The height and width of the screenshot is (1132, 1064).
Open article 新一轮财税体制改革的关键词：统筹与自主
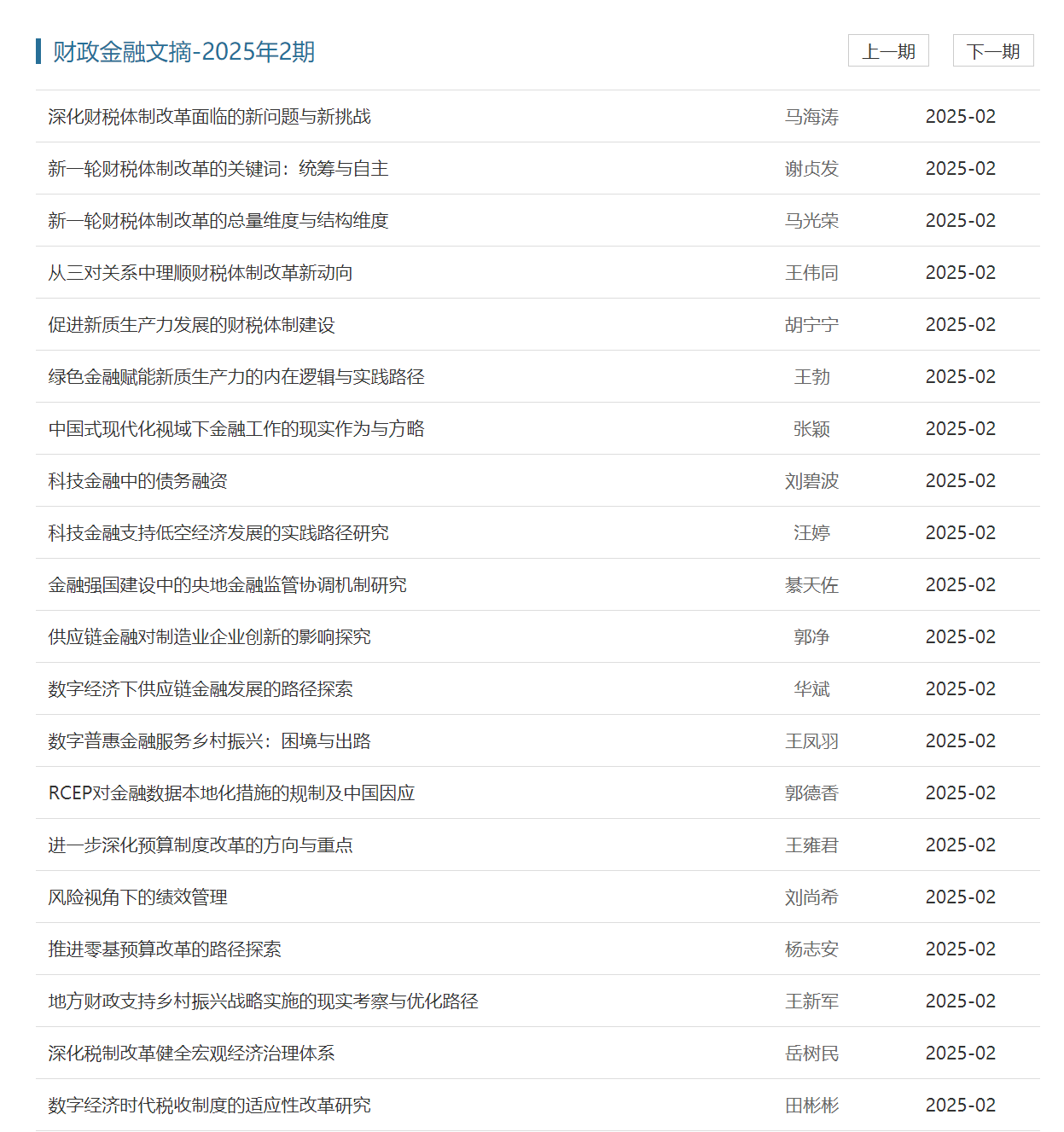pos(218,169)
